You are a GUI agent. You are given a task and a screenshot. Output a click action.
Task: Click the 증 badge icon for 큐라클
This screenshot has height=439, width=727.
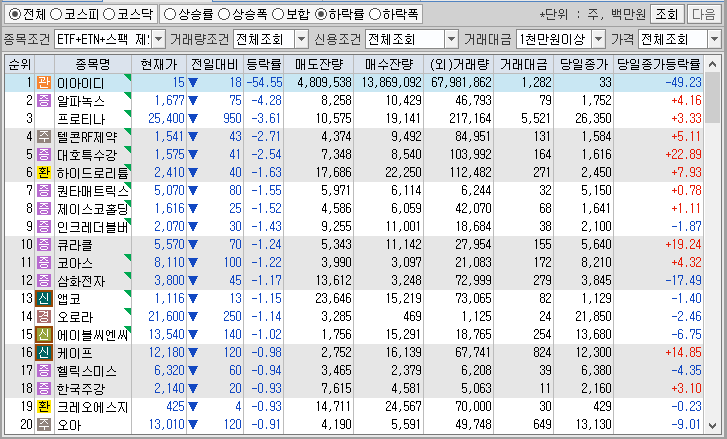[x=44, y=244]
